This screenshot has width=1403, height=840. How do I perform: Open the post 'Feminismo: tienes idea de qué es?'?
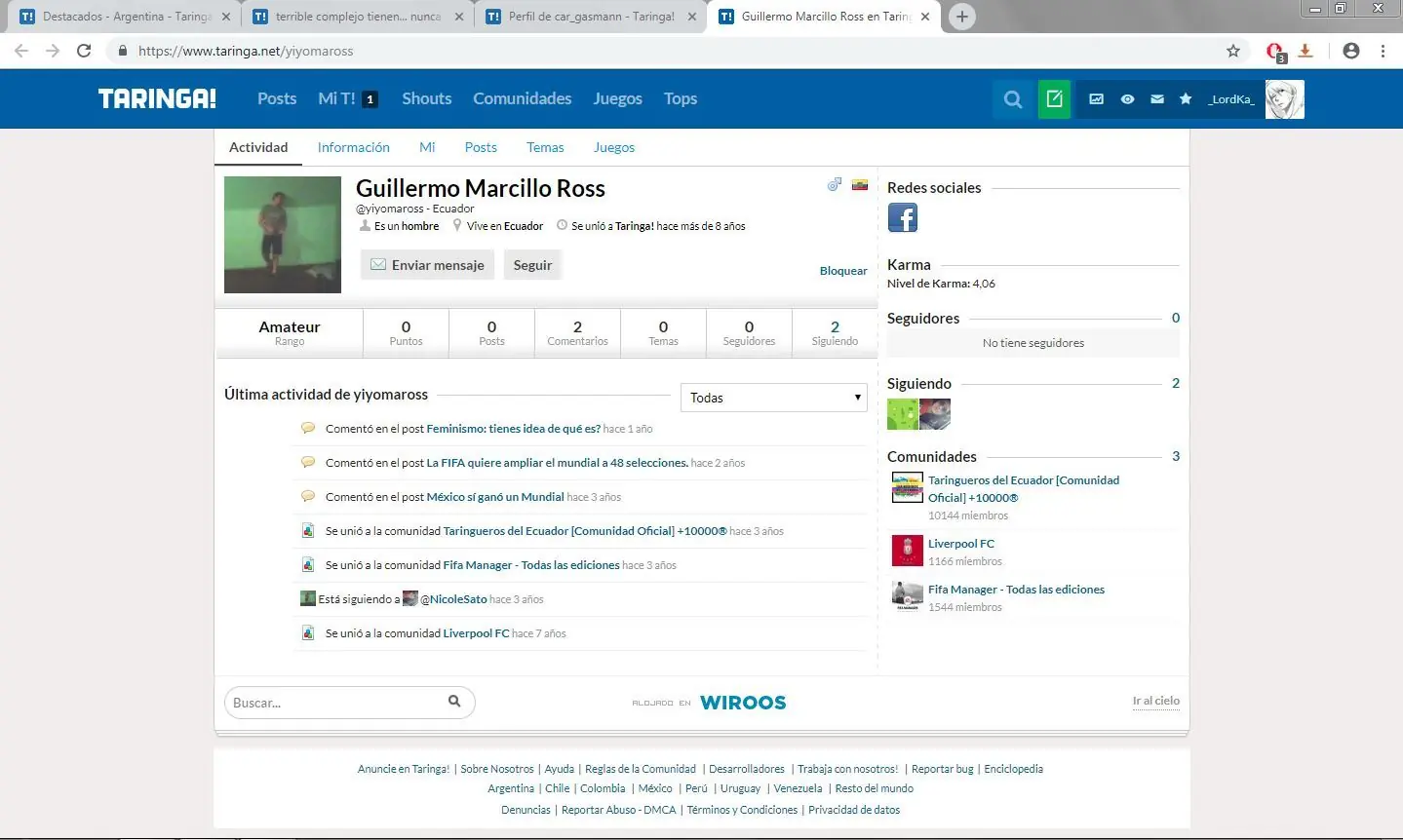point(514,429)
